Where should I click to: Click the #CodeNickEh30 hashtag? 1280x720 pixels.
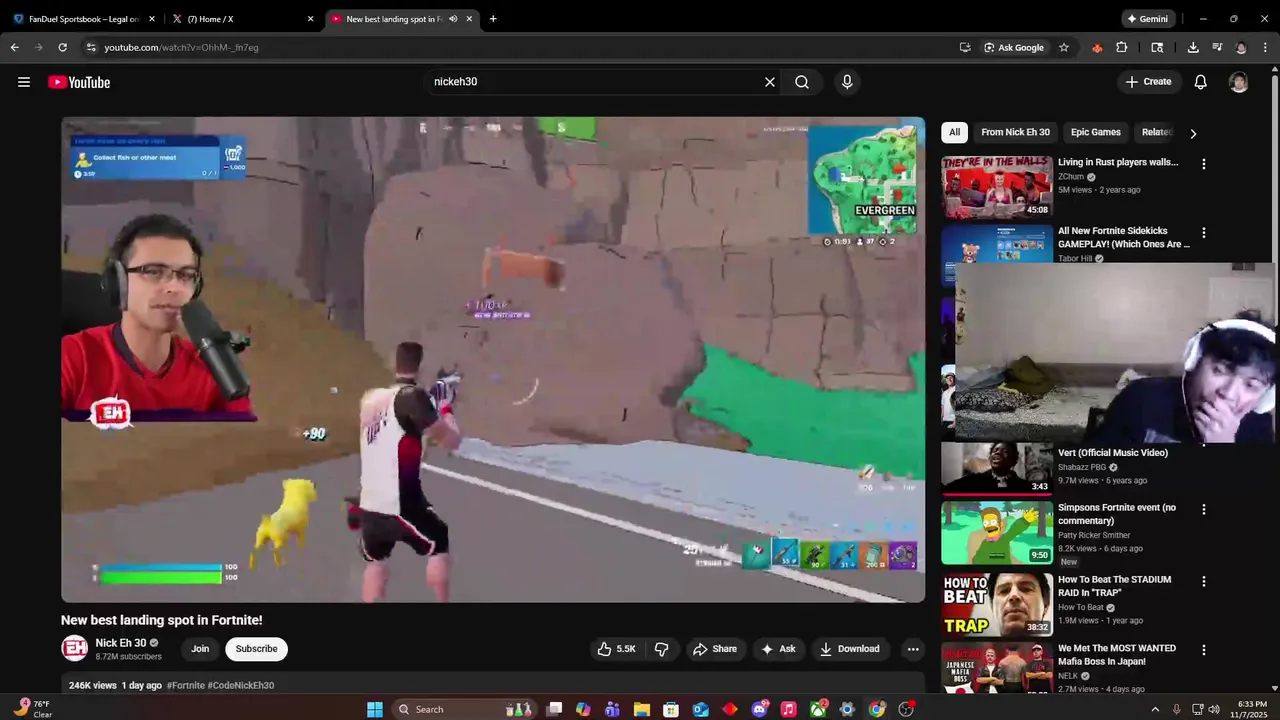241,686
